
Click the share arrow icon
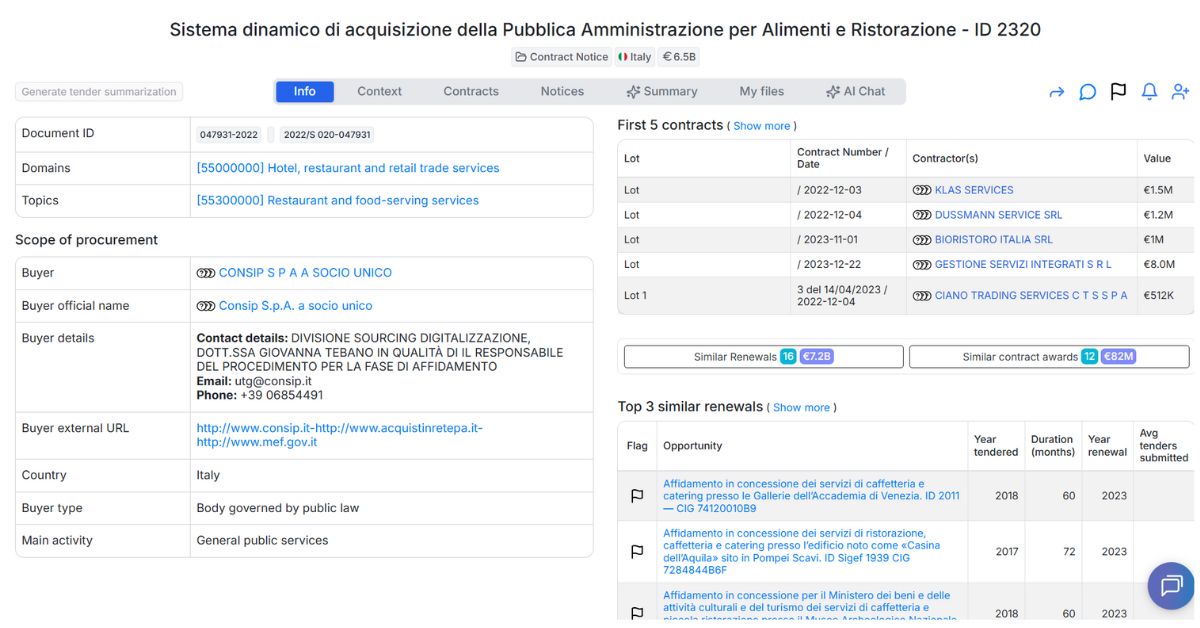pos(1057,92)
